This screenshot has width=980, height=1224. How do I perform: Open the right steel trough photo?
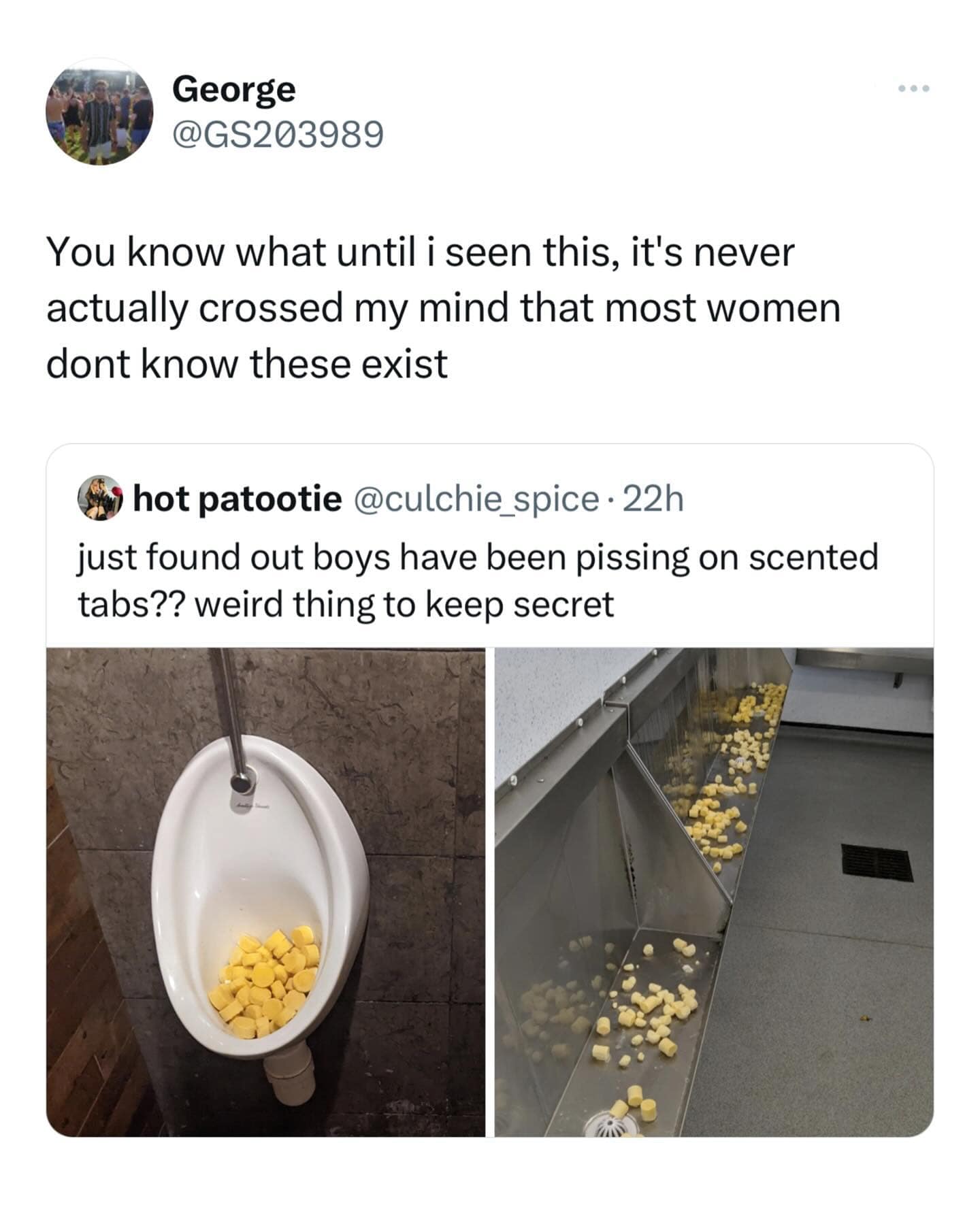click(x=713, y=891)
